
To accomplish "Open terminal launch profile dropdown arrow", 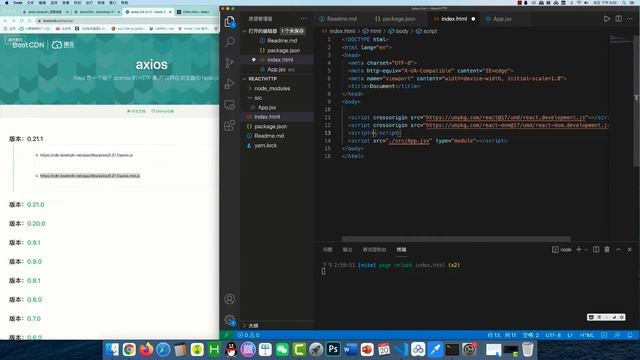I will (586, 249).
